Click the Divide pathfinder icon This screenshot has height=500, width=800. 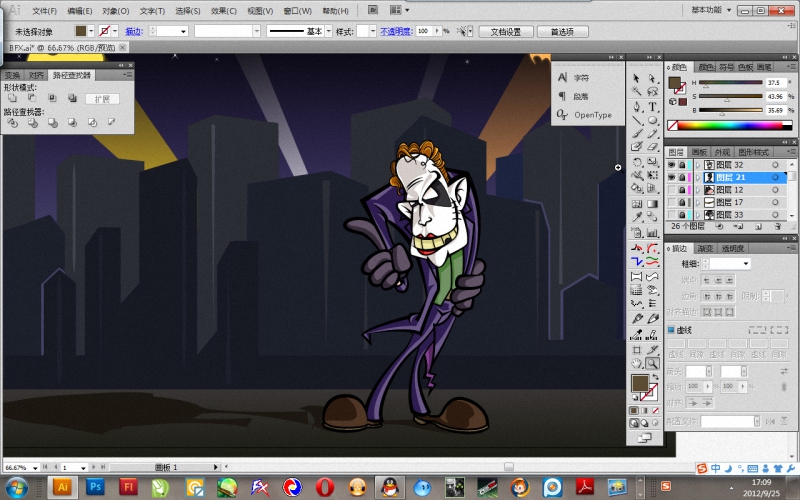[x=13, y=122]
